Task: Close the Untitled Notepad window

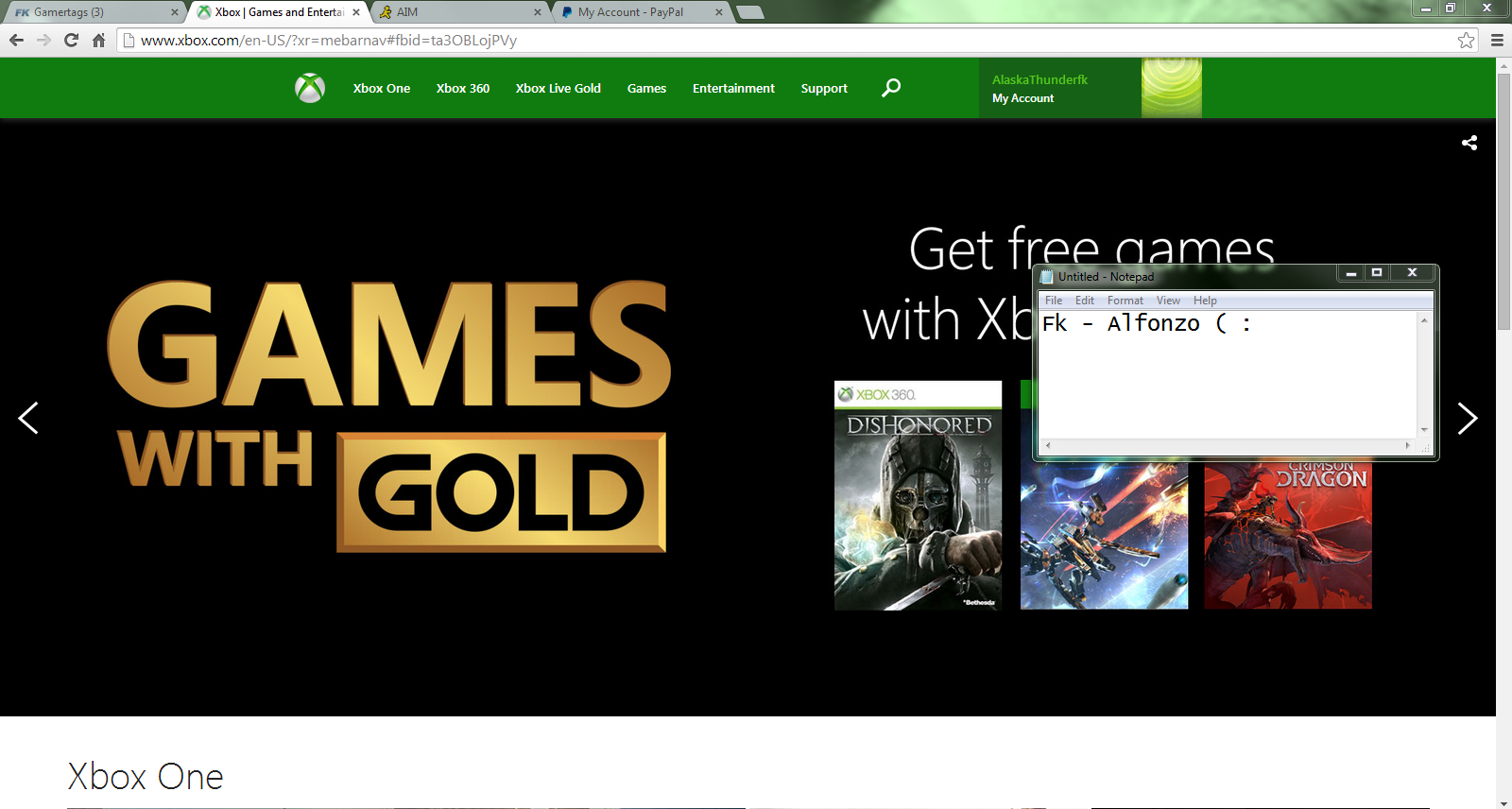Action: (1412, 273)
